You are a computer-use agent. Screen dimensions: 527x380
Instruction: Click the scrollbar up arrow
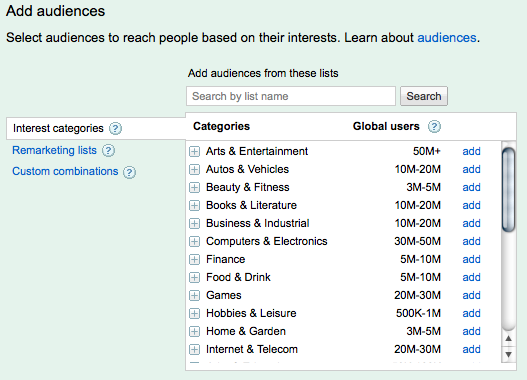pos(508,338)
